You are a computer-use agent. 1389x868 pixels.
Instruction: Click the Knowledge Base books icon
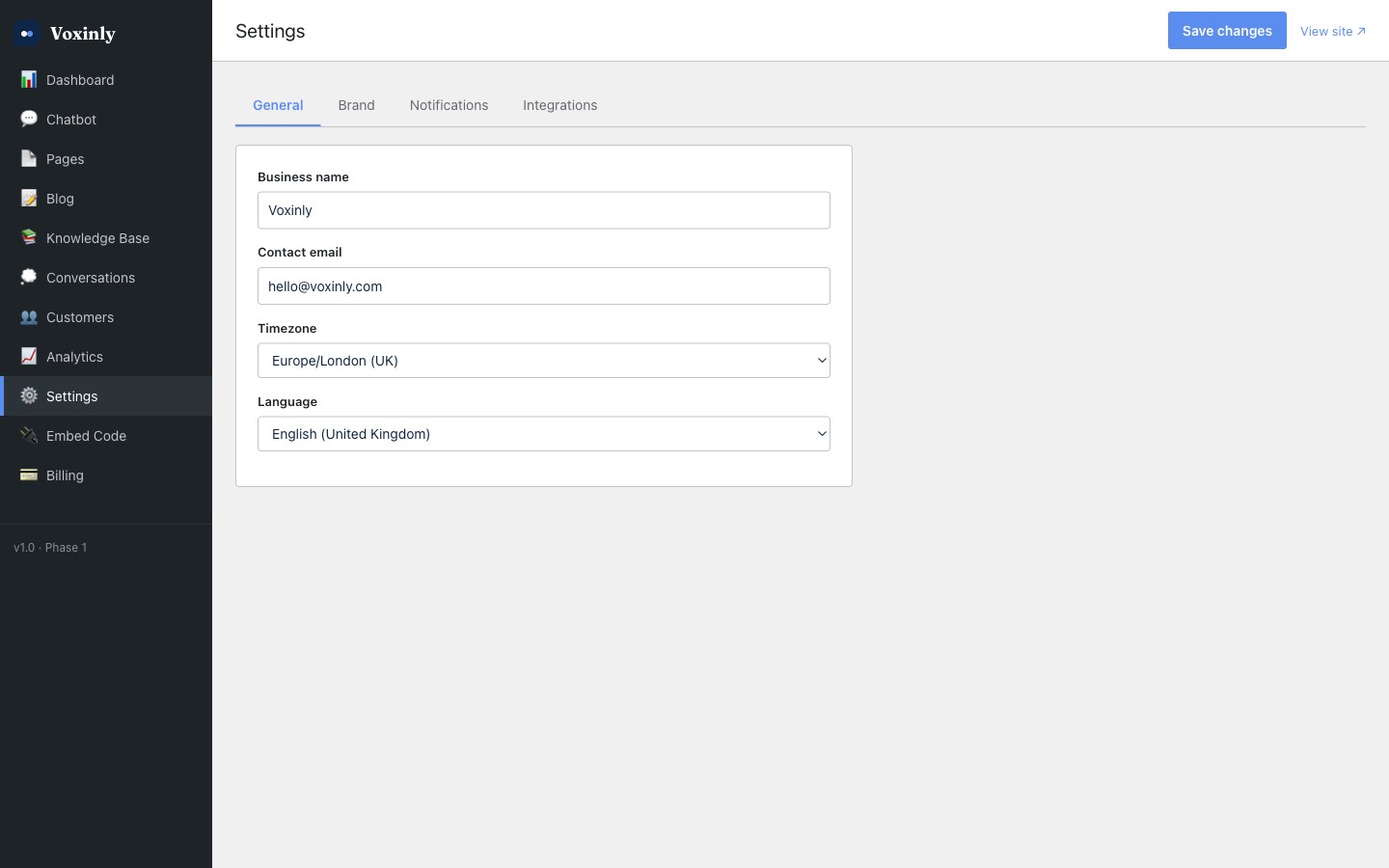tap(29, 237)
